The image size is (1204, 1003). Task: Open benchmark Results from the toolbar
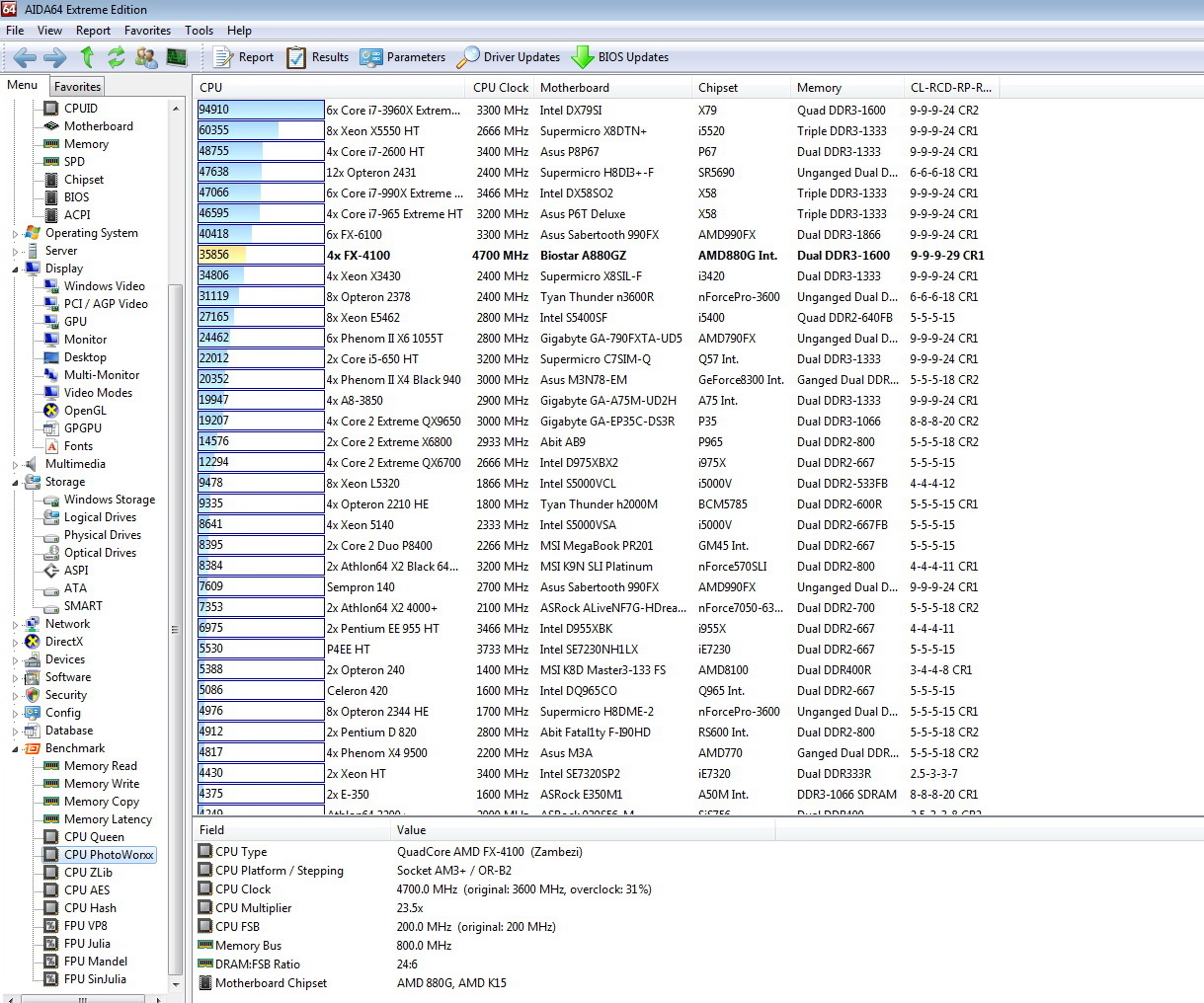318,57
